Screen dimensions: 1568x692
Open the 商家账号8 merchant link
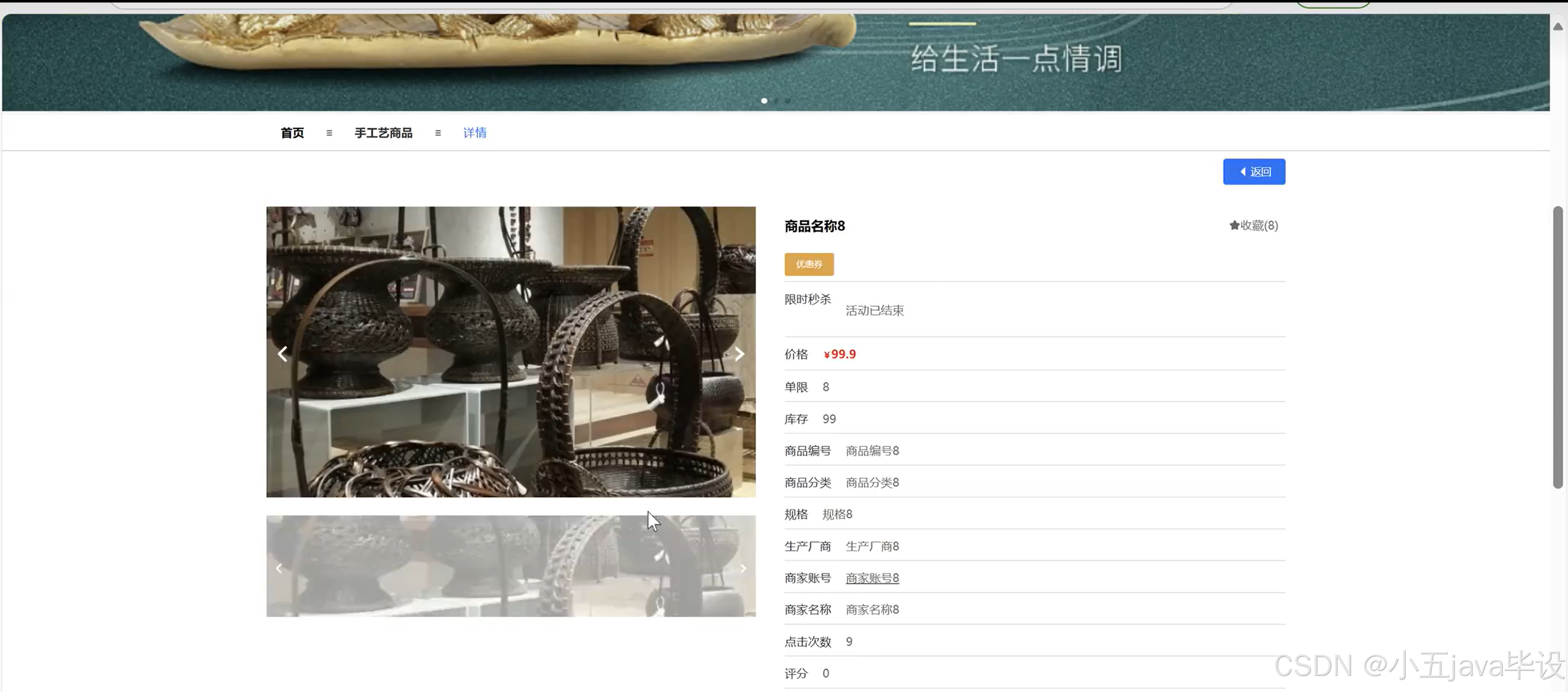872,577
